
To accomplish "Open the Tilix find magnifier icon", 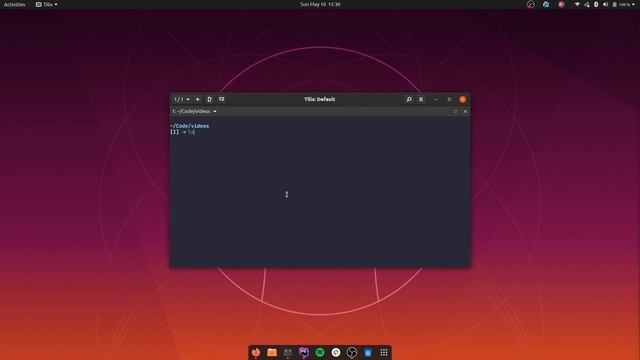I will [x=409, y=99].
